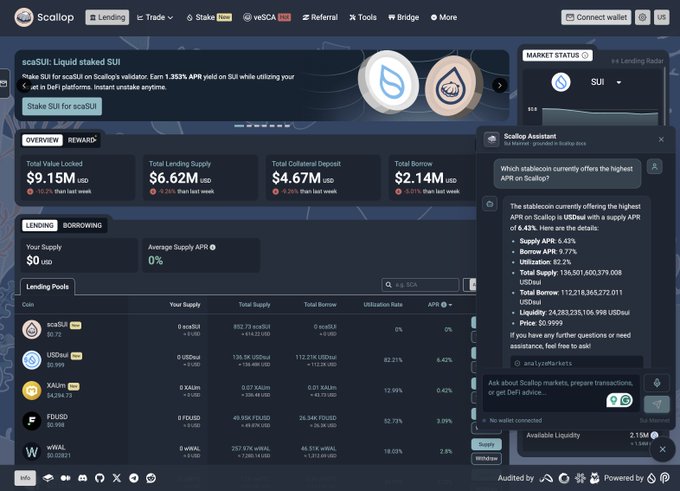Click the Grammarly icon in chat input
Image resolution: width=680 pixels, height=491 pixels.
(626, 400)
